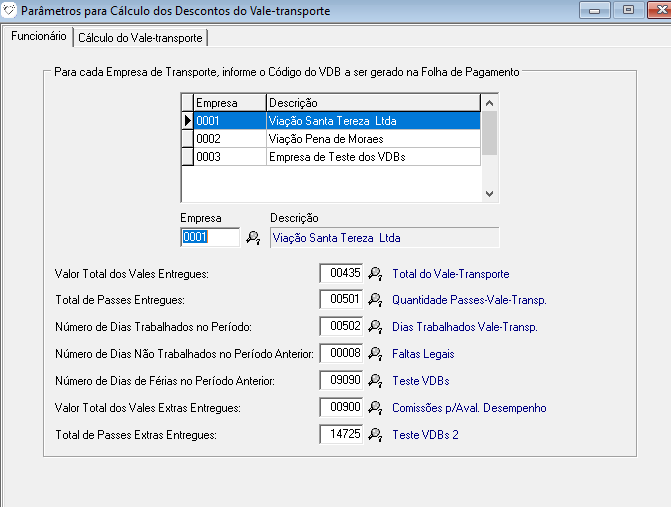The width and height of the screenshot is (671, 507).
Task: Select the Funcionário tab
Action: tap(38, 36)
